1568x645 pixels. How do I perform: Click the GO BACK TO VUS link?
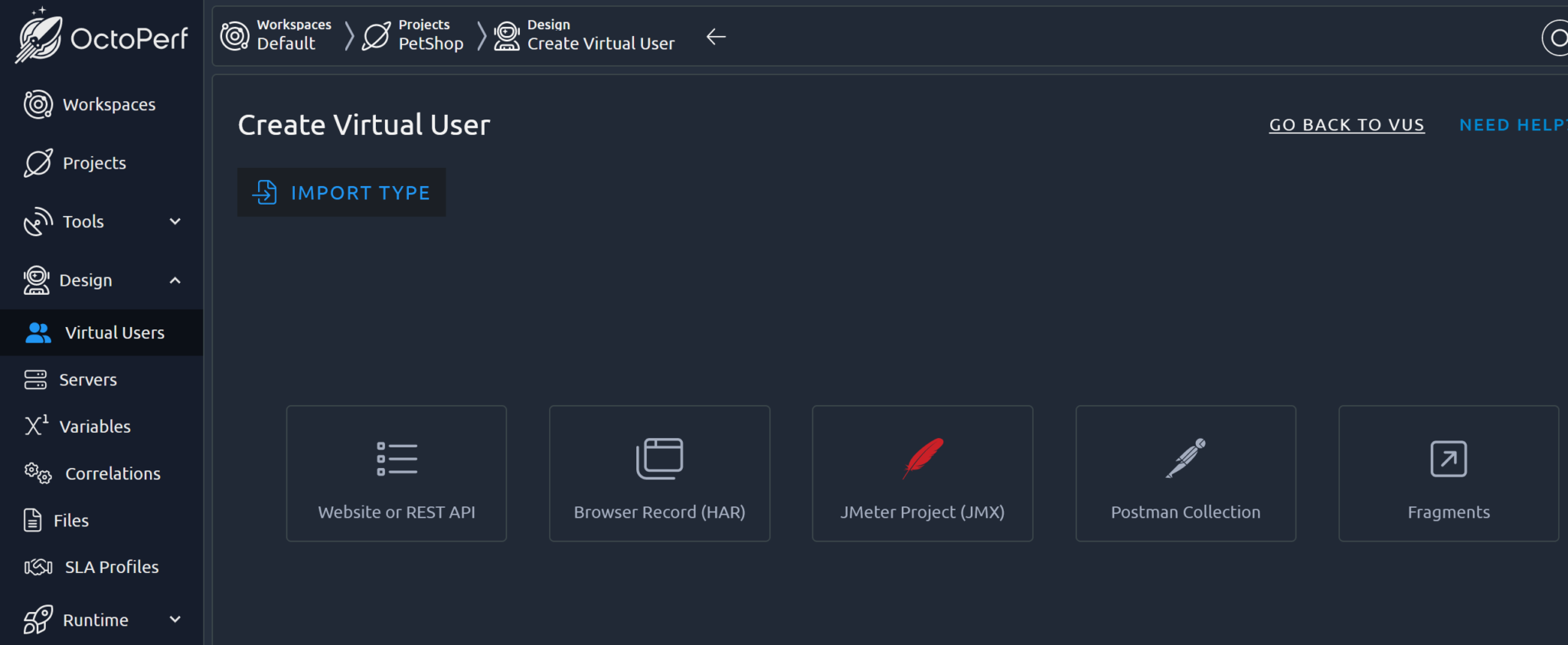pos(1346,125)
